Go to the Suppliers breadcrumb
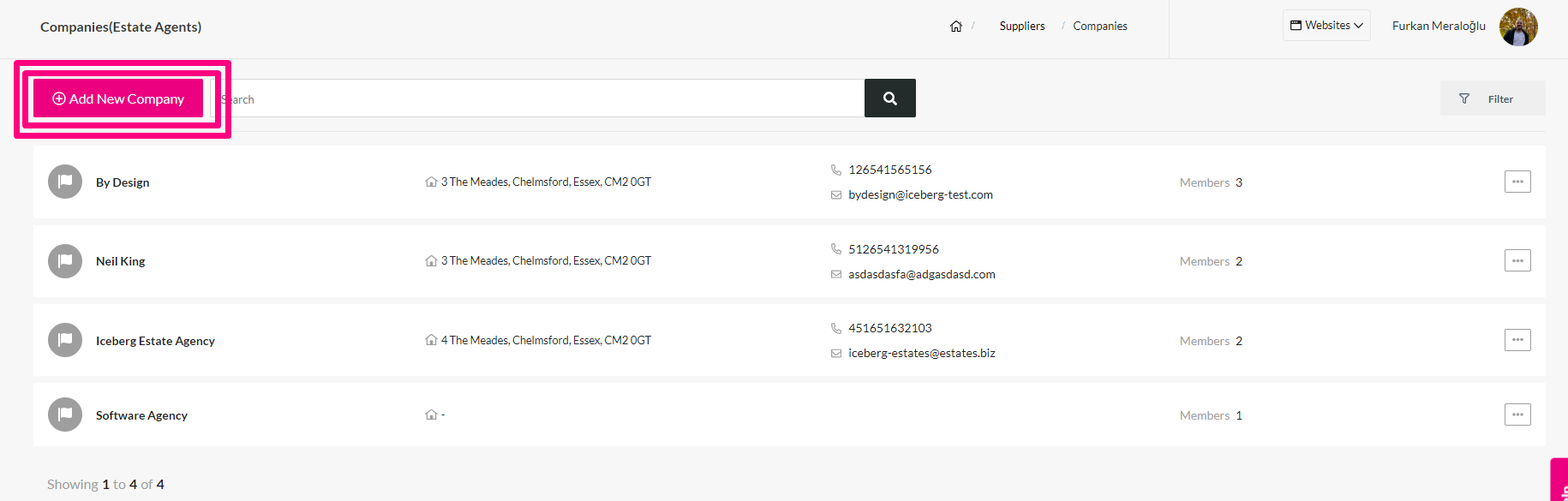Image resolution: width=1568 pixels, height=501 pixels. pos(1022,27)
